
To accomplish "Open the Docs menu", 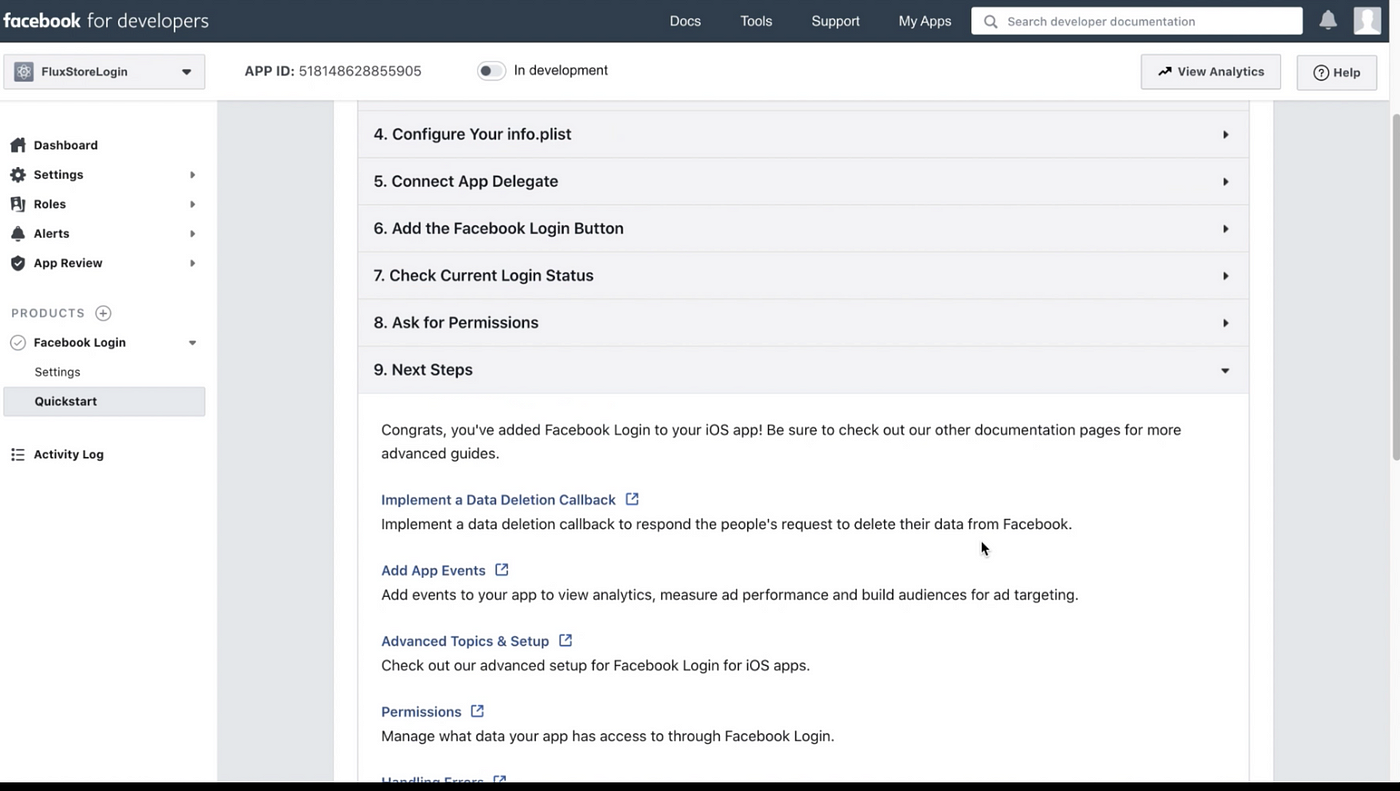I will pyautogui.click(x=685, y=21).
